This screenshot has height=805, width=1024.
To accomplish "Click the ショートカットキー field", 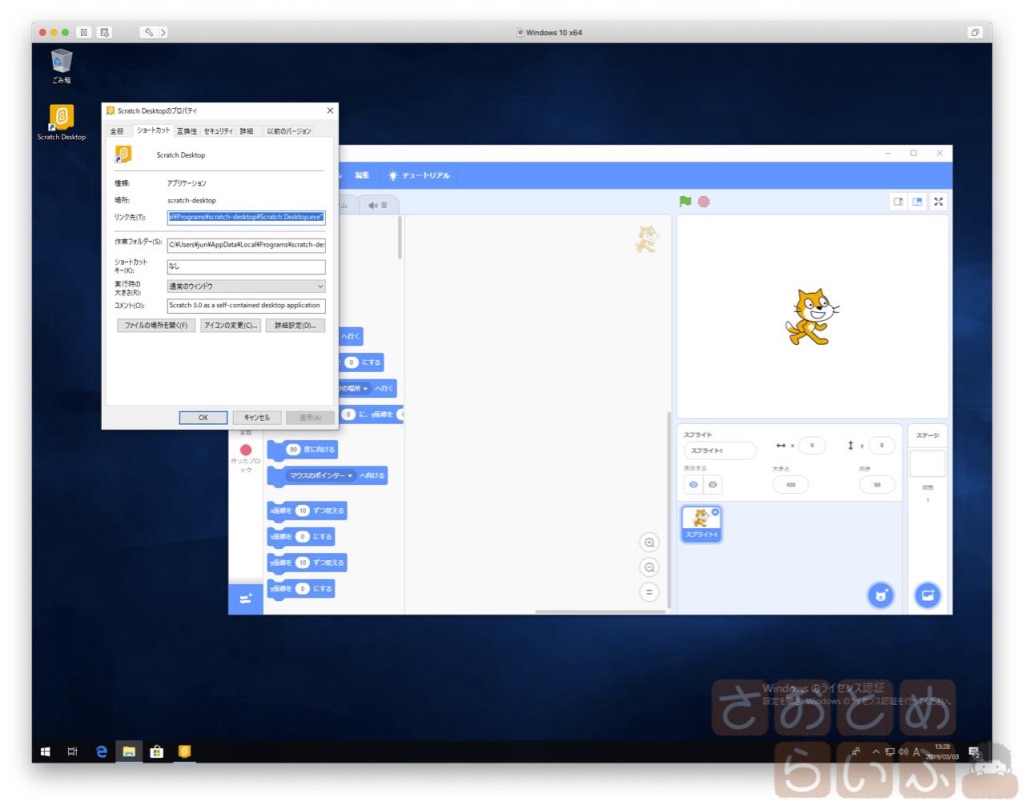I will click(x=246, y=266).
